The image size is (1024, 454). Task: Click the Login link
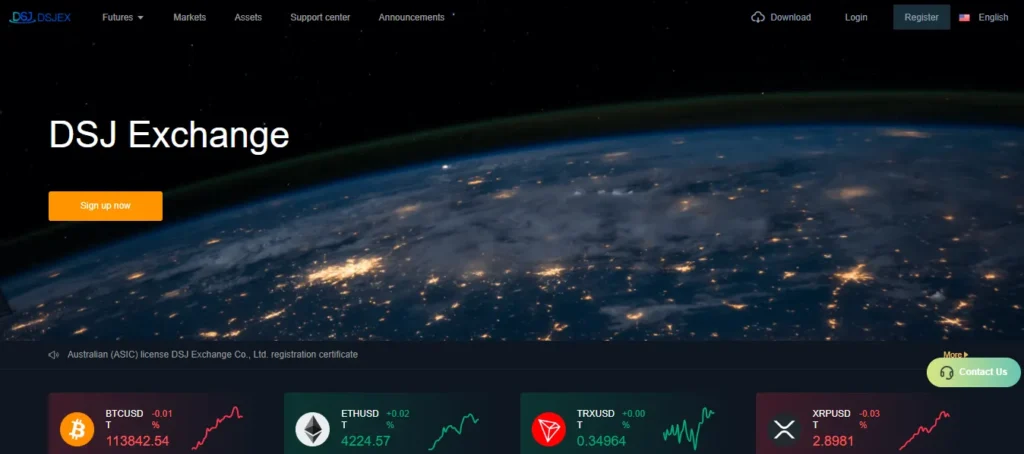856,18
